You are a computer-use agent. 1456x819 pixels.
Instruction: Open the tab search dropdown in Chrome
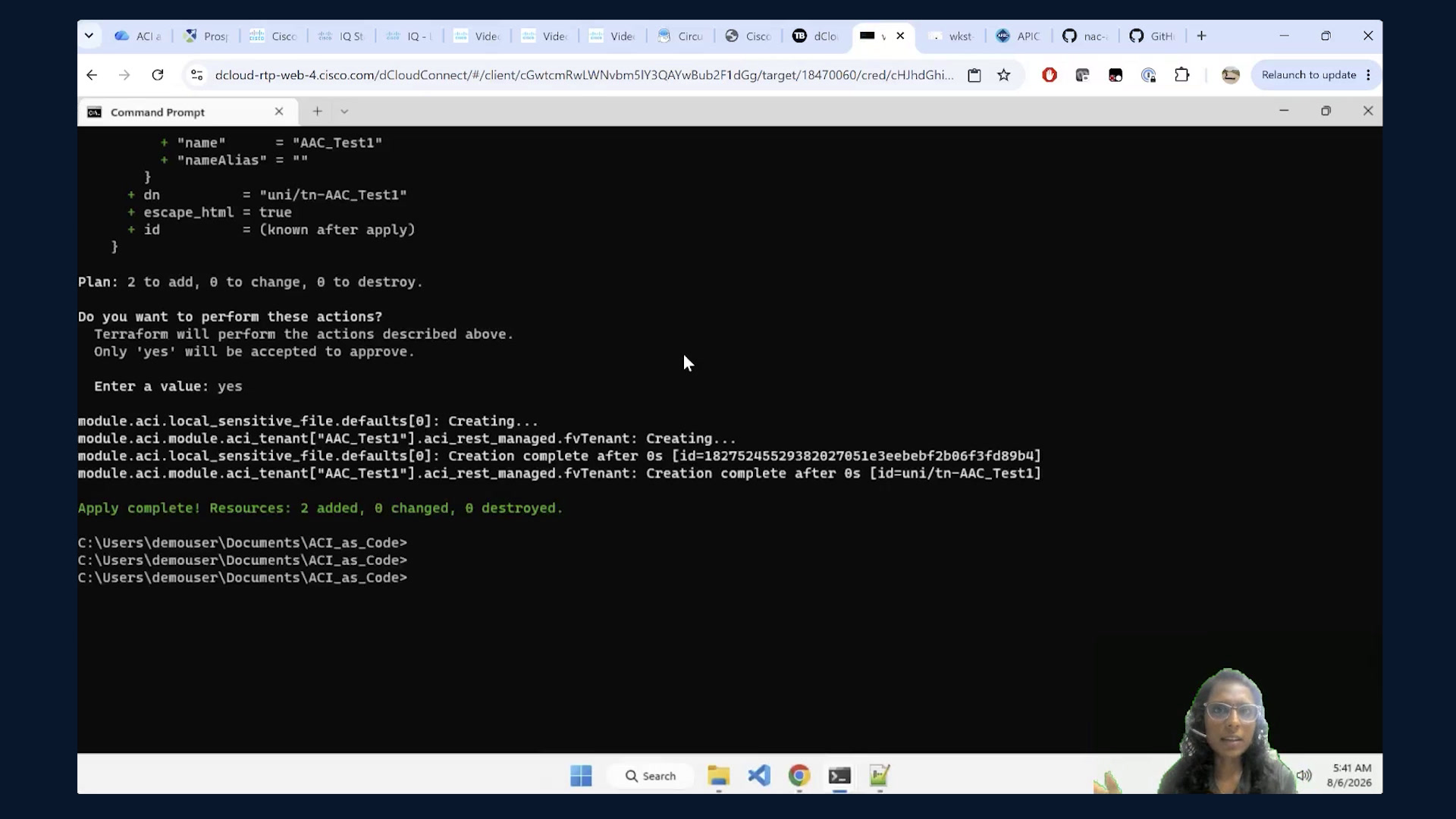[x=89, y=36]
